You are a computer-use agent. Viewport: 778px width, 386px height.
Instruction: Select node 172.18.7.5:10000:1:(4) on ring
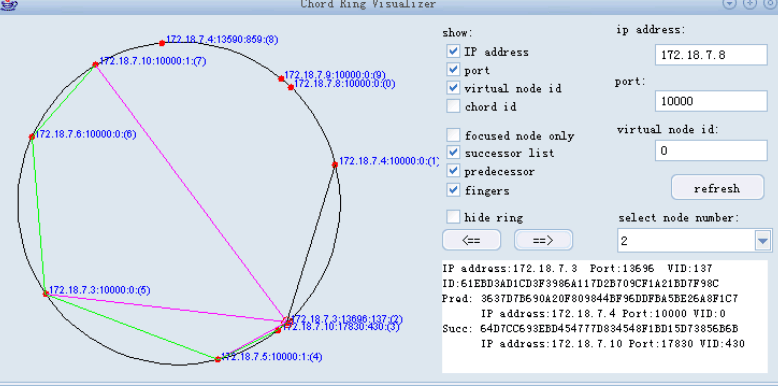pos(217,359)
